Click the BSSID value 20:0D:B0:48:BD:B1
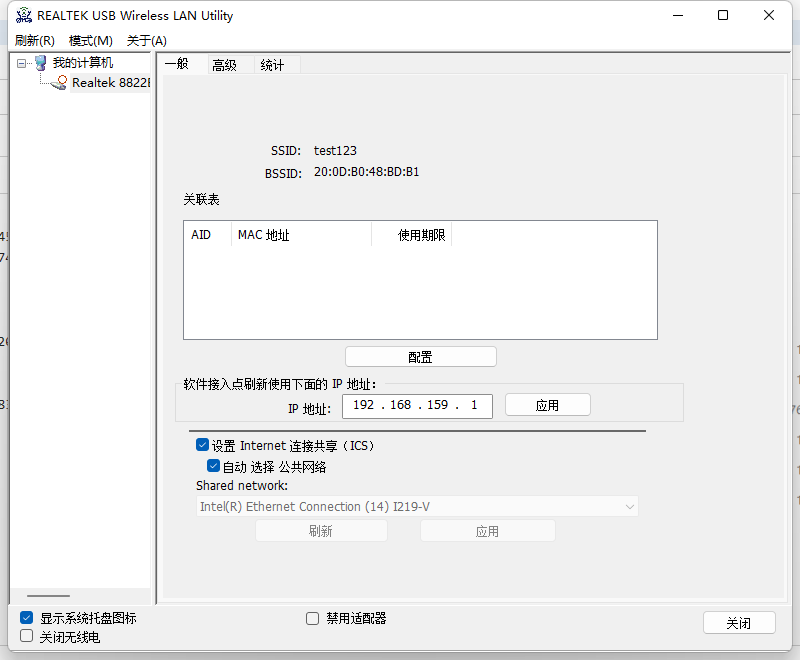This screenshot has height=660, width=800. (366, 172)
